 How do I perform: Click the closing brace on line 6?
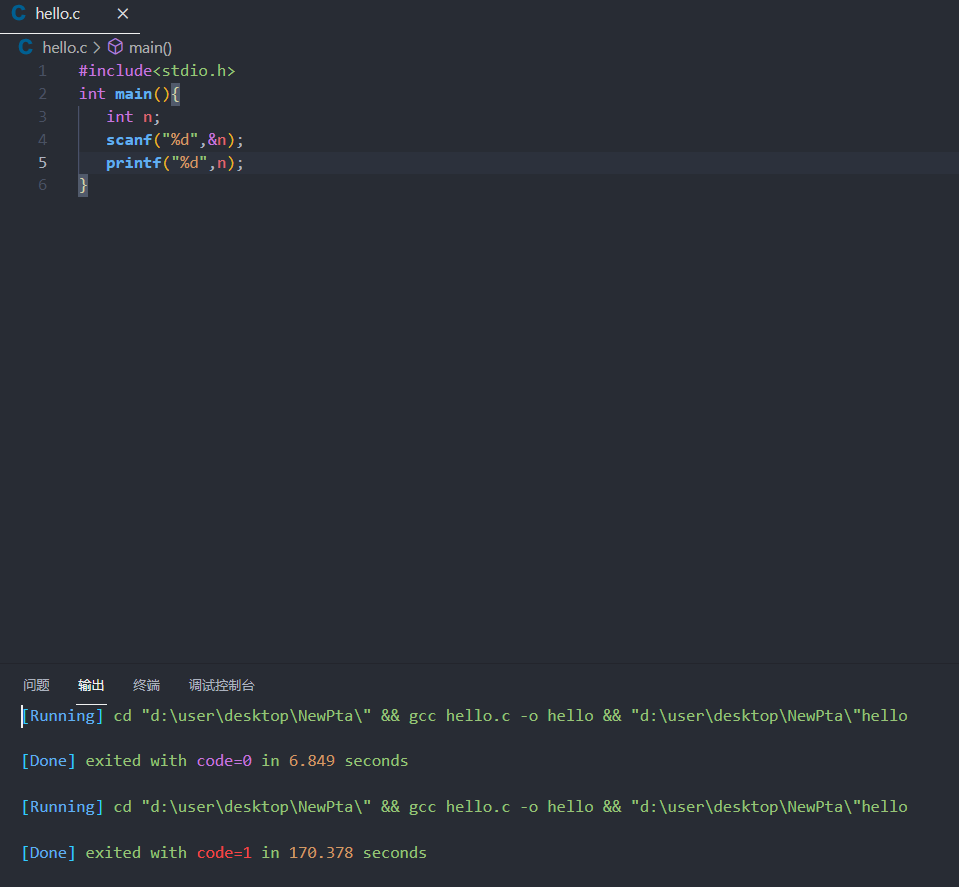point(81,185)
